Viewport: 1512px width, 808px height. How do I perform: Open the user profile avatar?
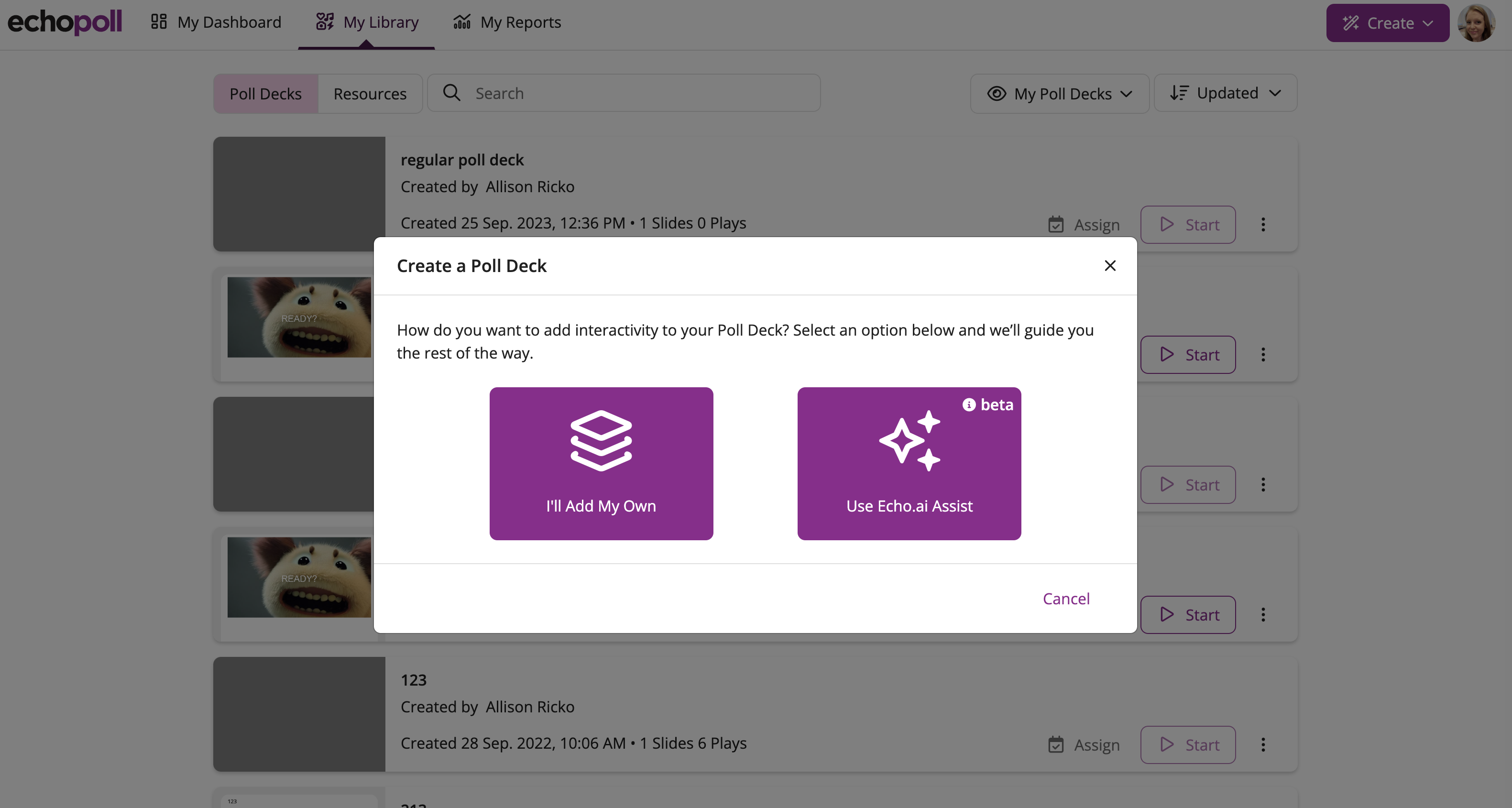click(x=1476, y=23)
